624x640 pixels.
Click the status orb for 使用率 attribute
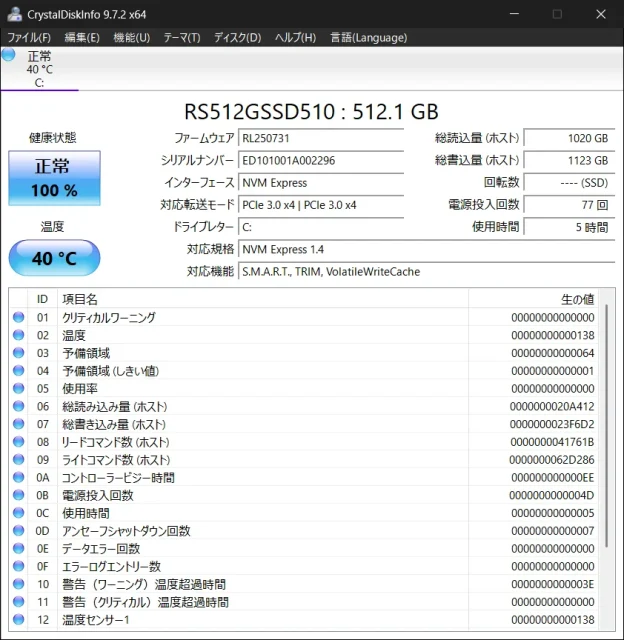click(18, 389)
